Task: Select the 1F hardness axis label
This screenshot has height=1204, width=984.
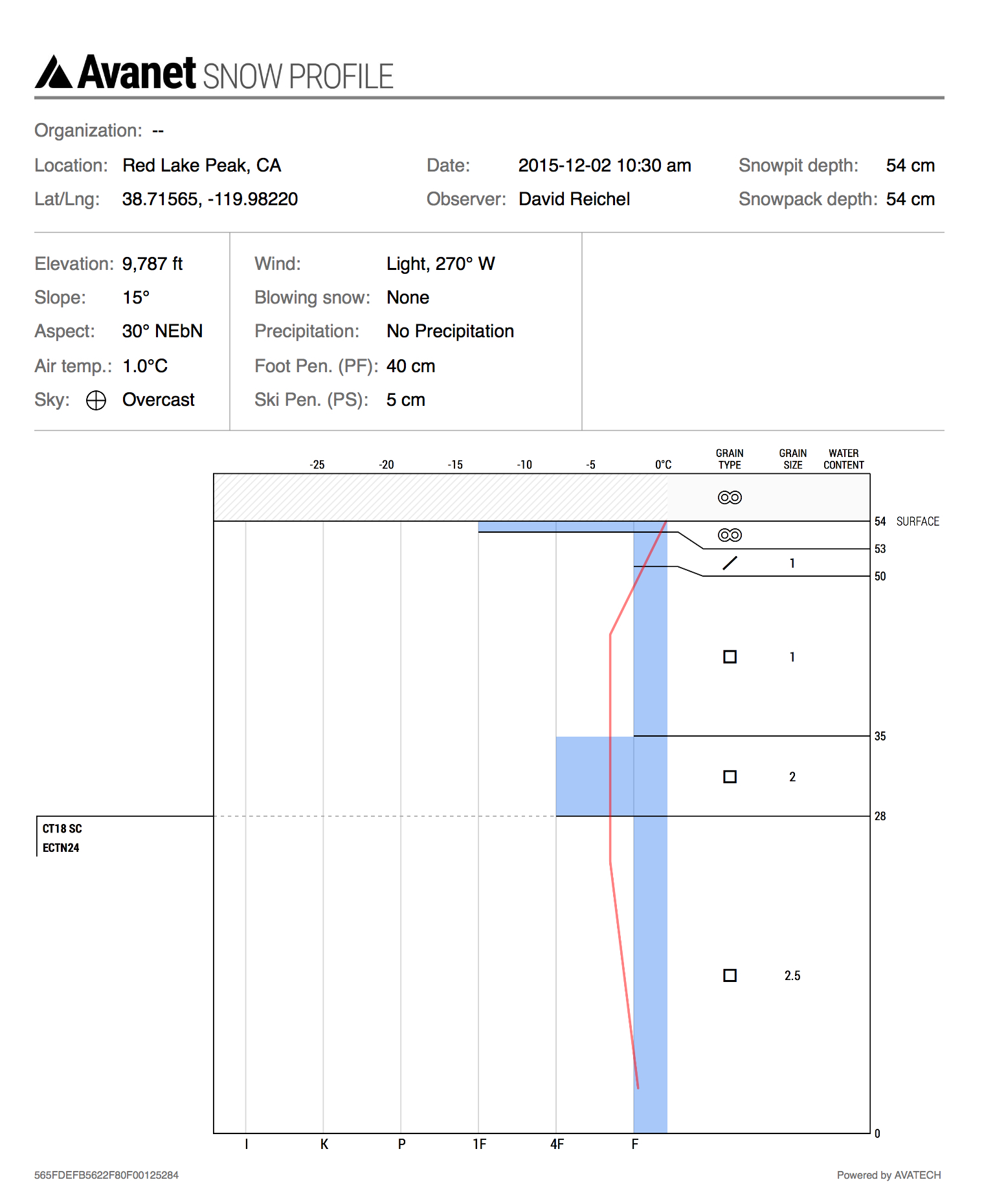Action: point(479,1144)
